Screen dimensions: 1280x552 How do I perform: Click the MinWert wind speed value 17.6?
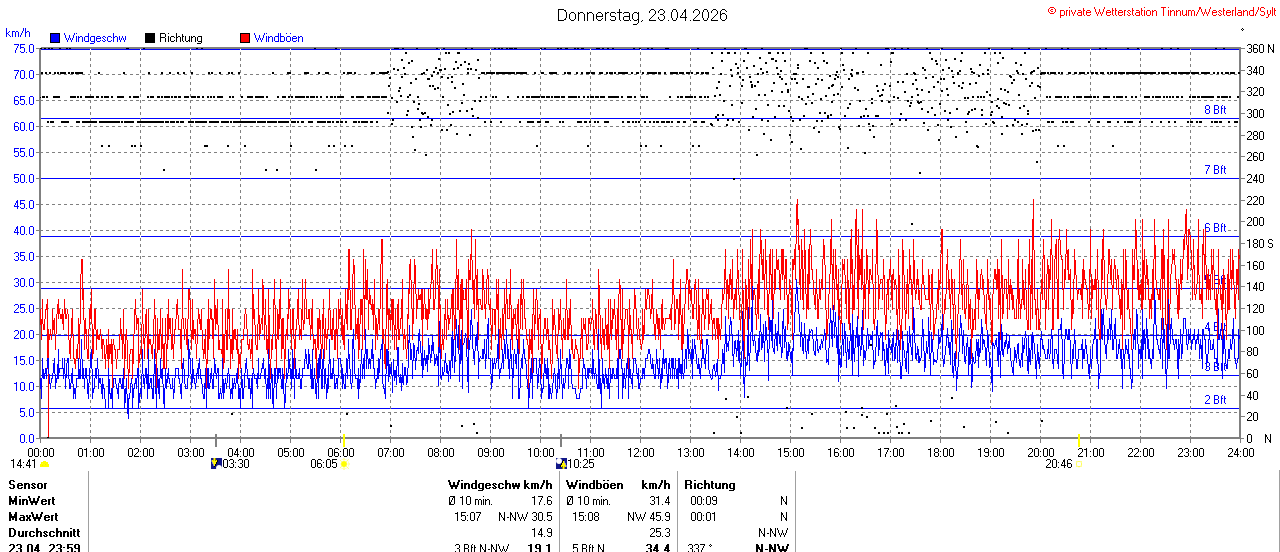(x=541, y=501)
